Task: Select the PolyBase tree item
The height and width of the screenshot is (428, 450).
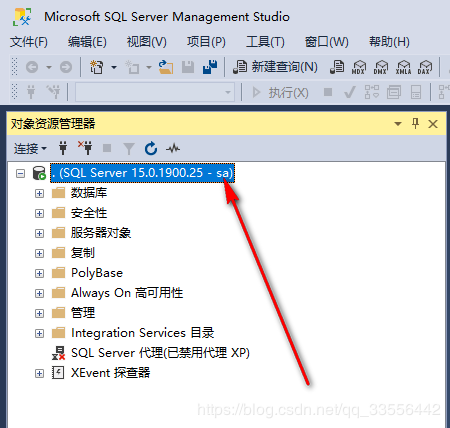Action: (97, 273)
